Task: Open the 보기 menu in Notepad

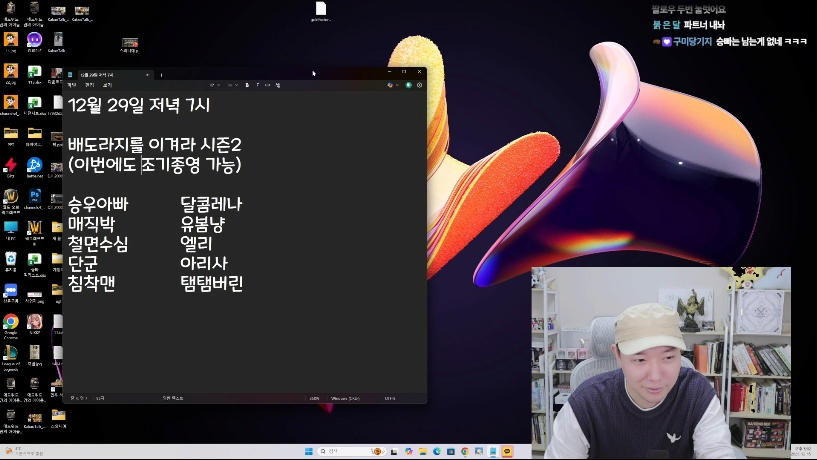Action: 107,86
